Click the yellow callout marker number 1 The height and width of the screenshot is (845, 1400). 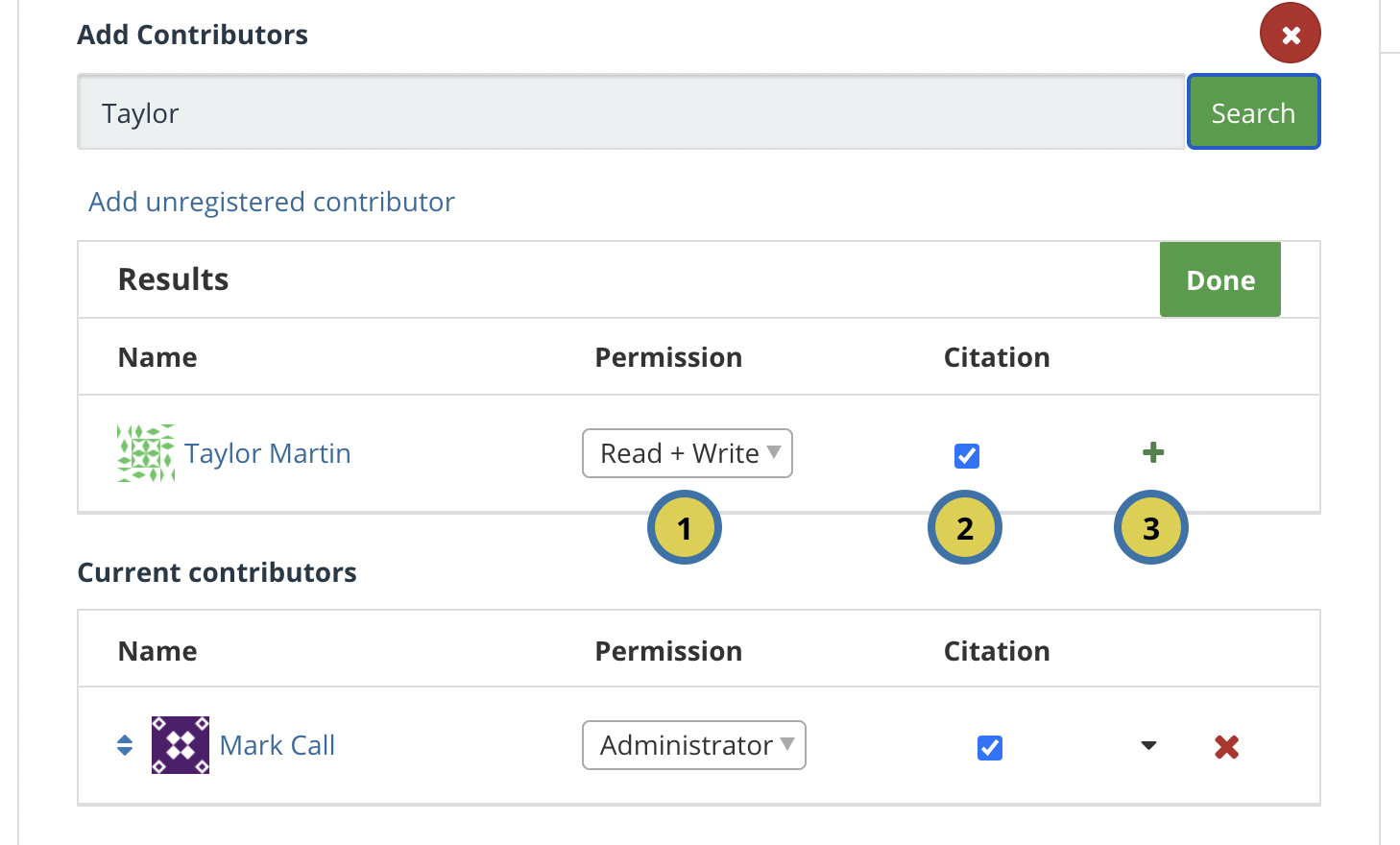[685, 527]
